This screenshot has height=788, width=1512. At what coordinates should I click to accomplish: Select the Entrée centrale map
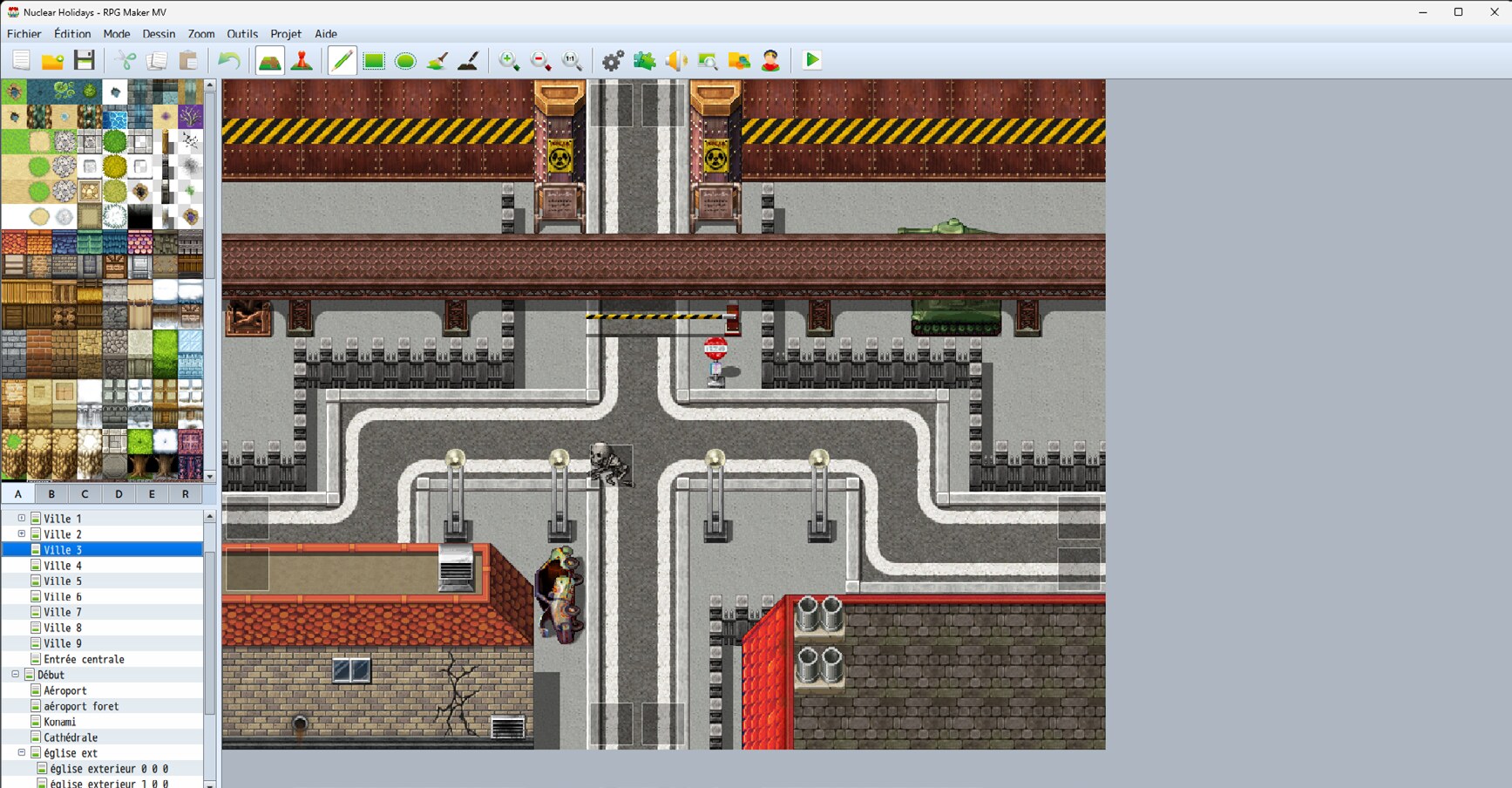(x=84, y=660)
